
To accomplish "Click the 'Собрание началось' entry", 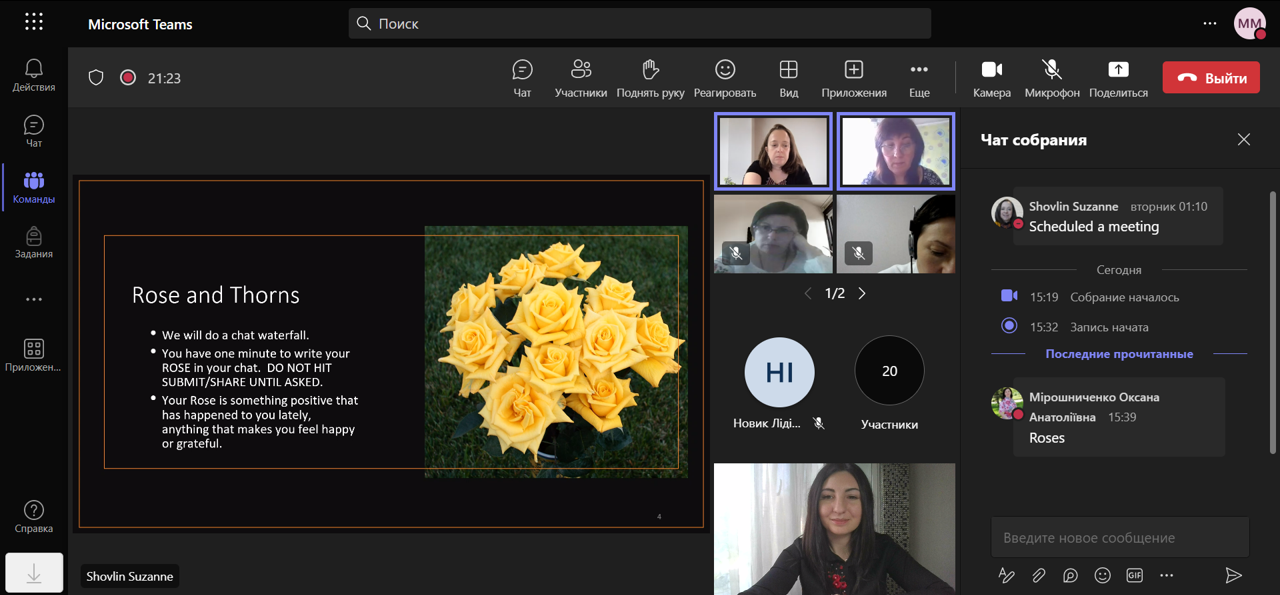I will [1125, 297].
